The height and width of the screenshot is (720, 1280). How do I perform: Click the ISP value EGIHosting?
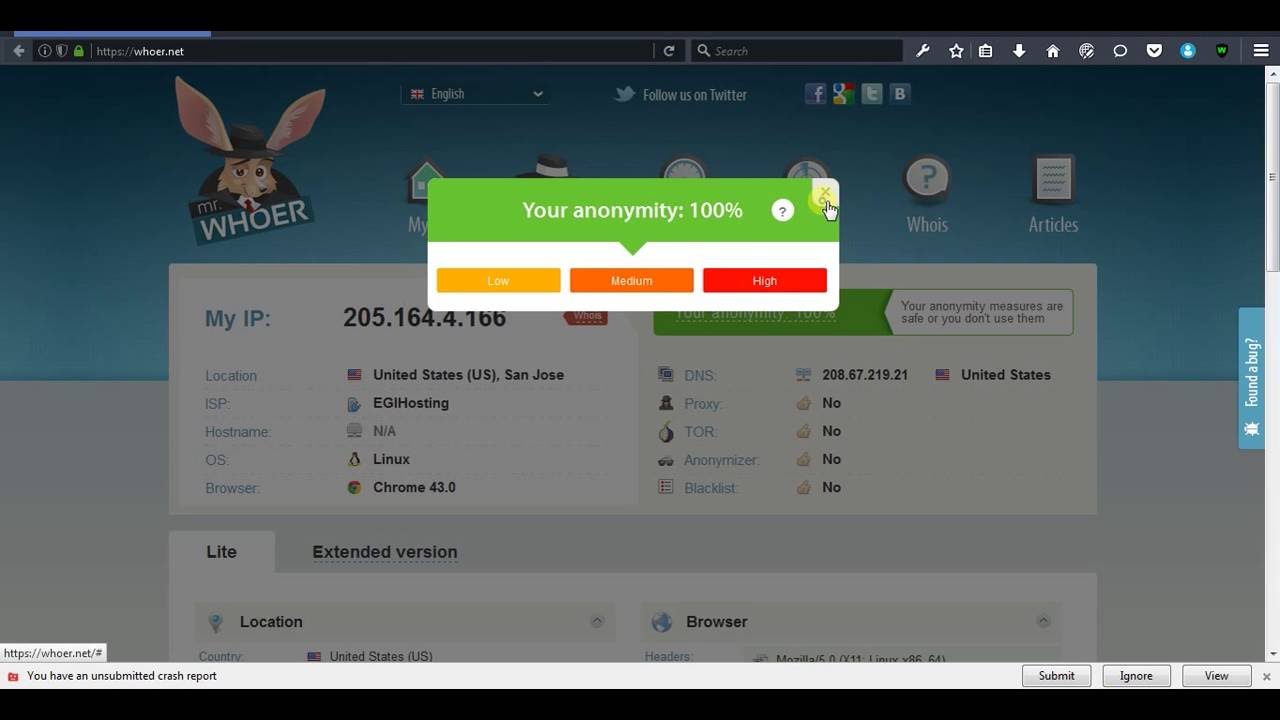(x=411, y=403)
